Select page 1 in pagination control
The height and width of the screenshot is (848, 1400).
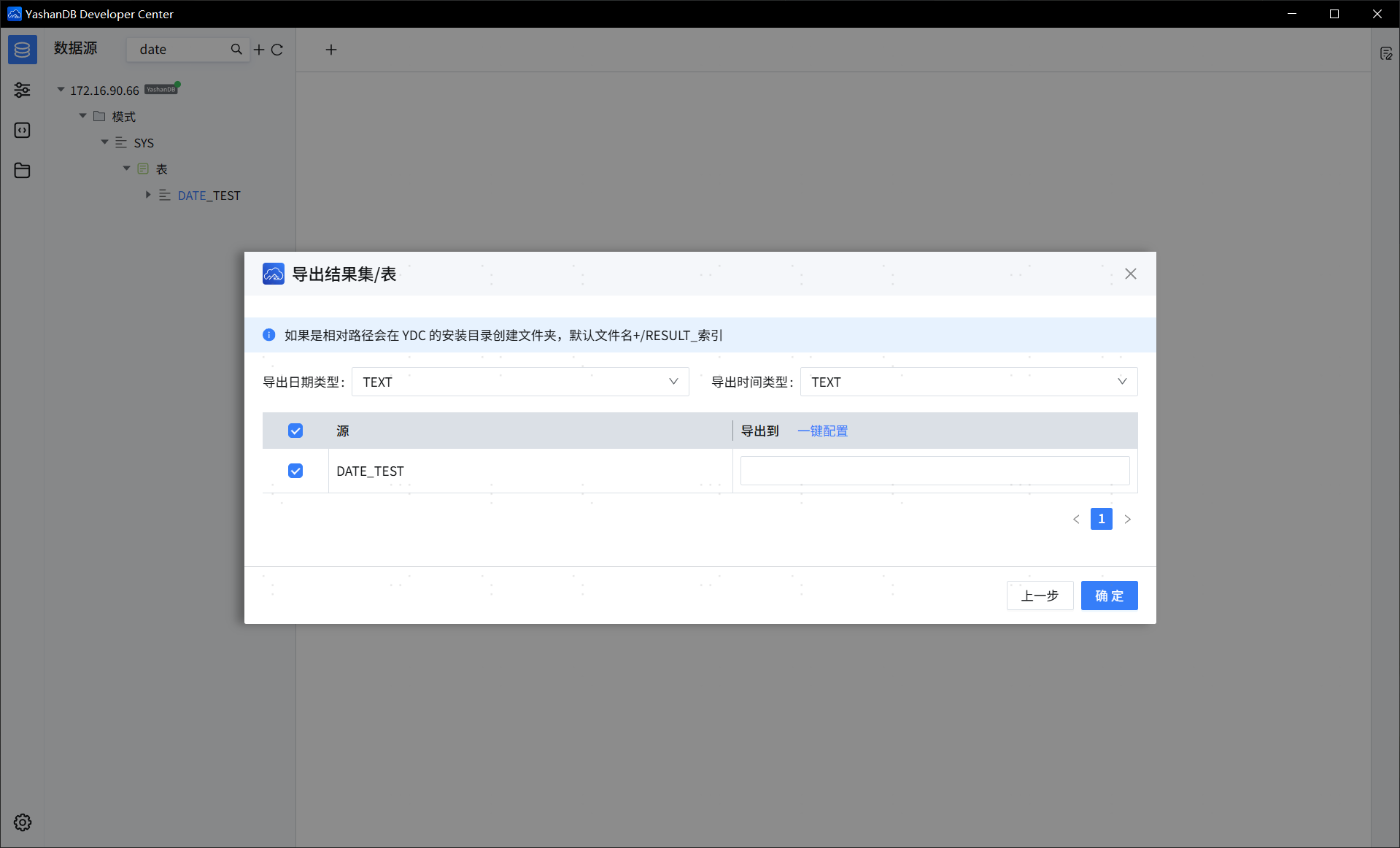(x=1101, y=519)
